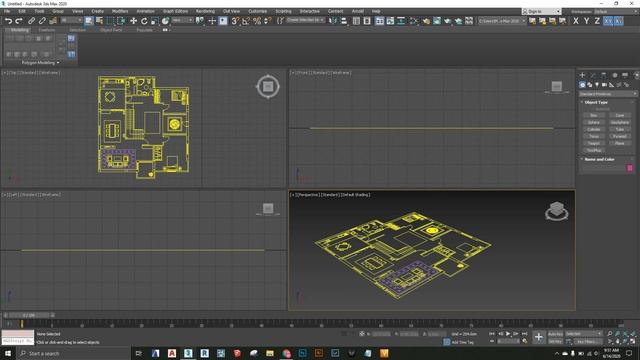Click the Undo arrow icon

(8, 21)
